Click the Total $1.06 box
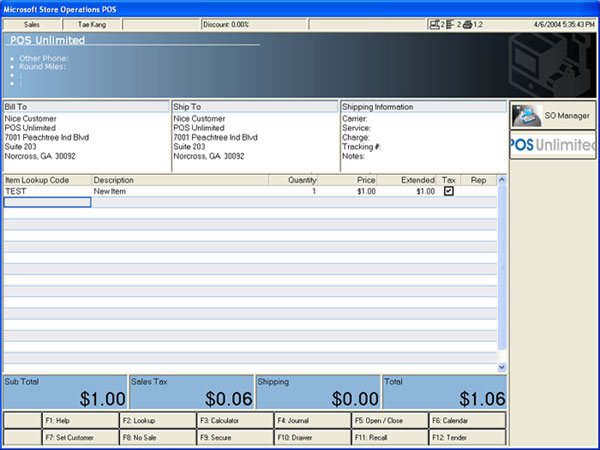 click(x=445, y=392)
